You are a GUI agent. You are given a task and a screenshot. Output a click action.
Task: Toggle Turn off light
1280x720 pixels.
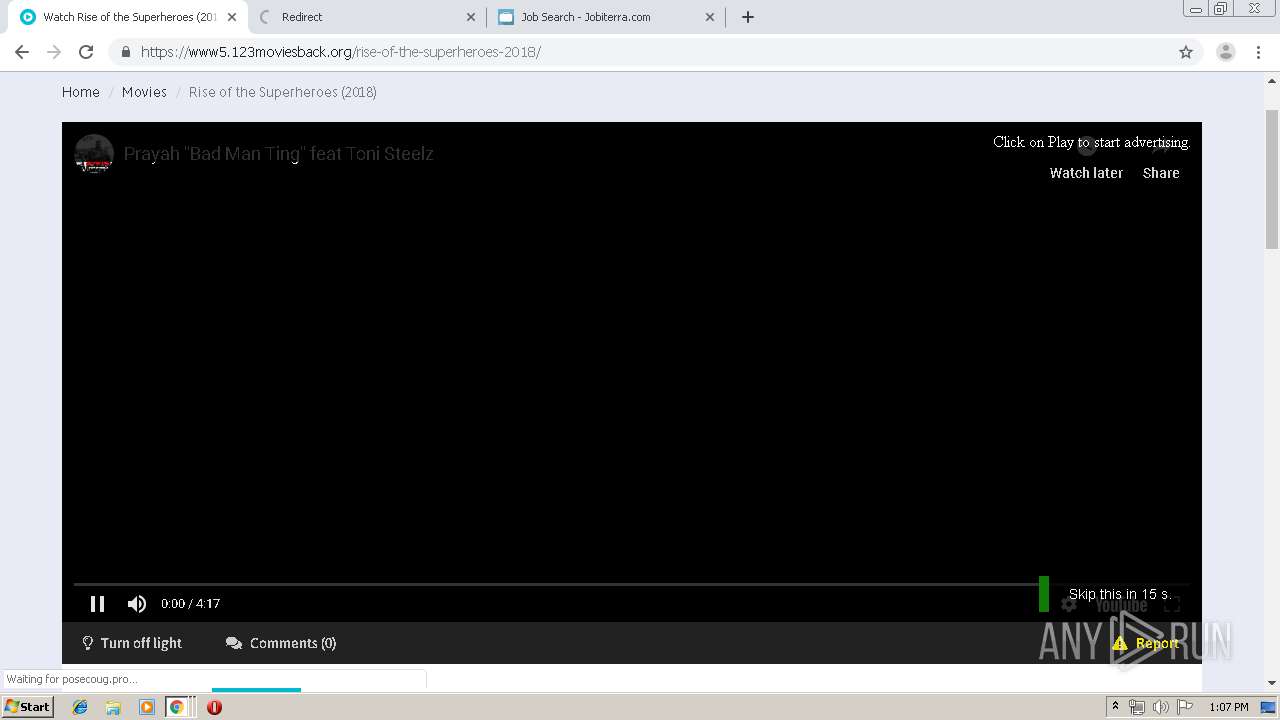tap(131, 643)
